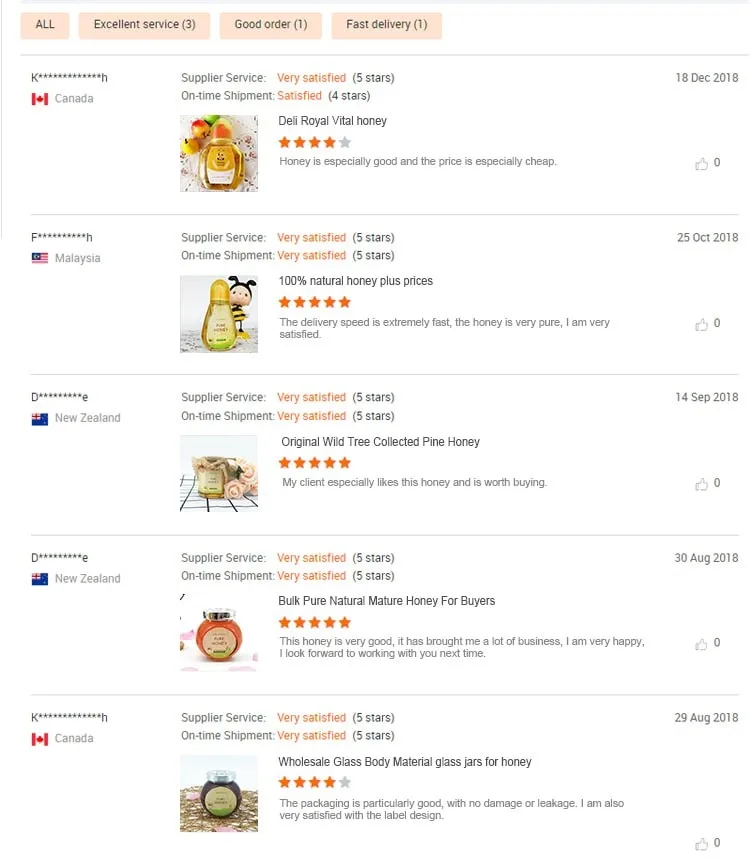Like the Deli Royal Vital honey review

point(702,164)
